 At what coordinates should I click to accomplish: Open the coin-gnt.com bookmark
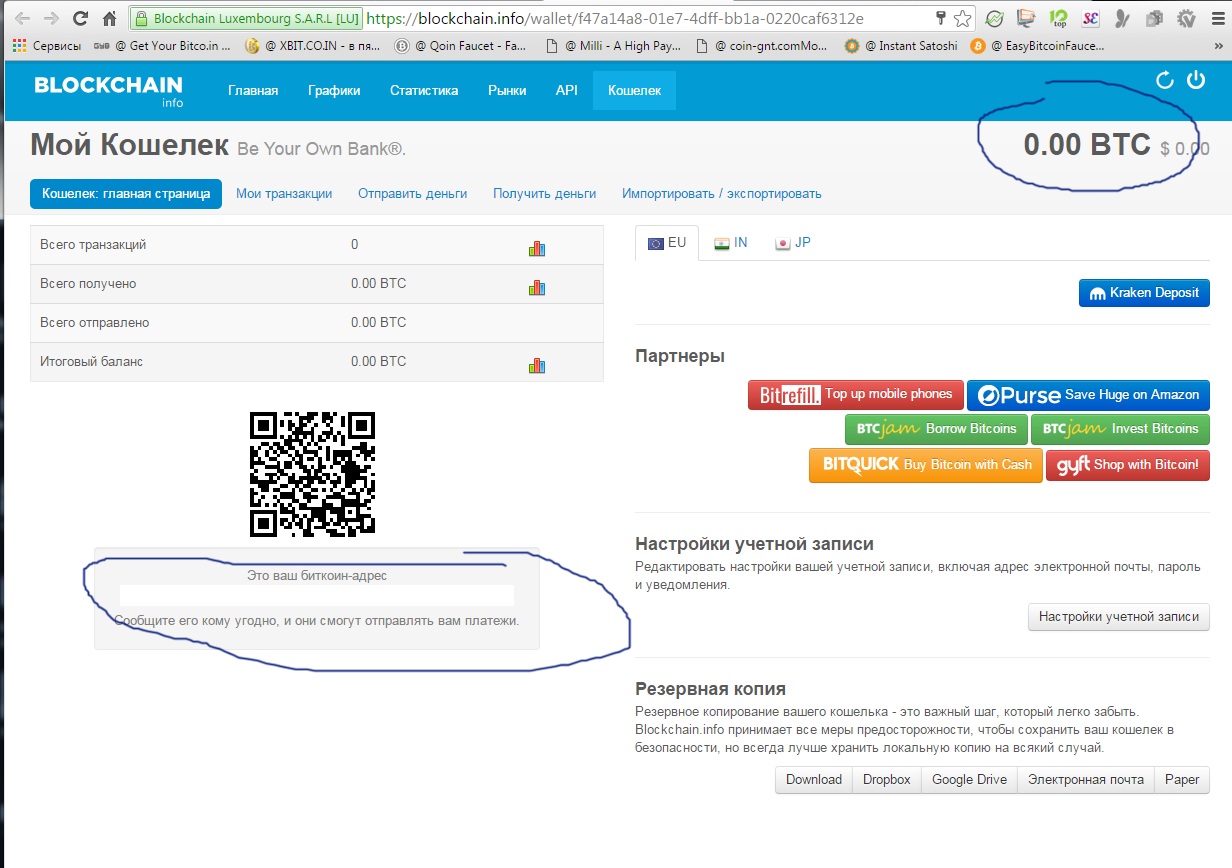tap(764, 46)
